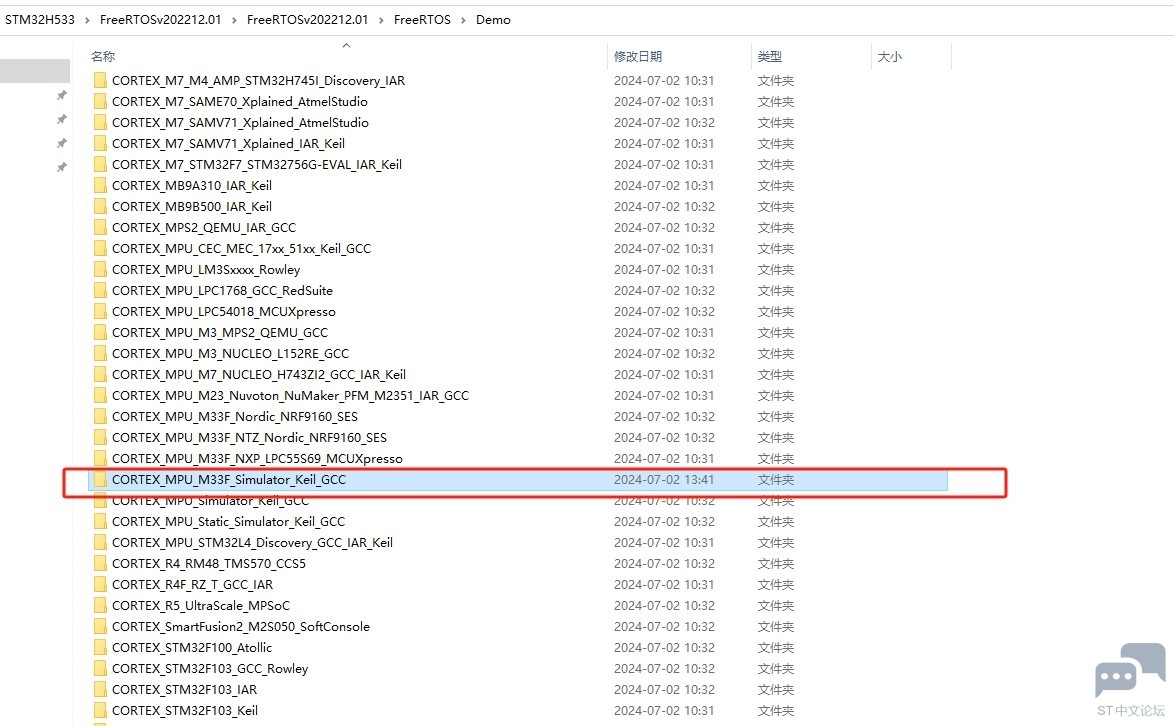
Task: Select CORTEX_MPU_Simulator_Keil_GCC folder name
Action: pyautogui.click(x=210, y=501)
